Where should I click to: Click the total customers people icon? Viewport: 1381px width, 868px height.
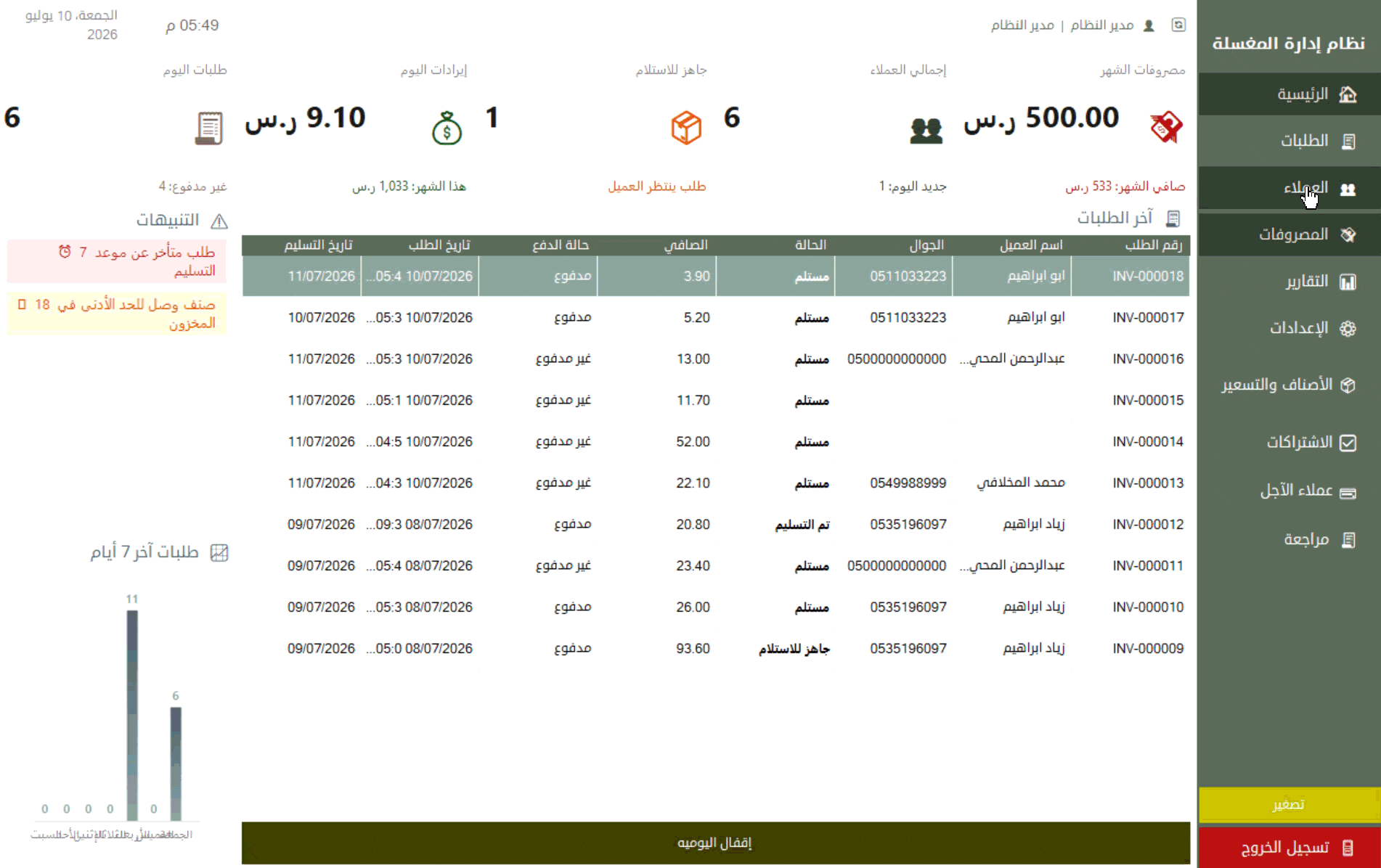pyautogui.click(x=926, y=131)
